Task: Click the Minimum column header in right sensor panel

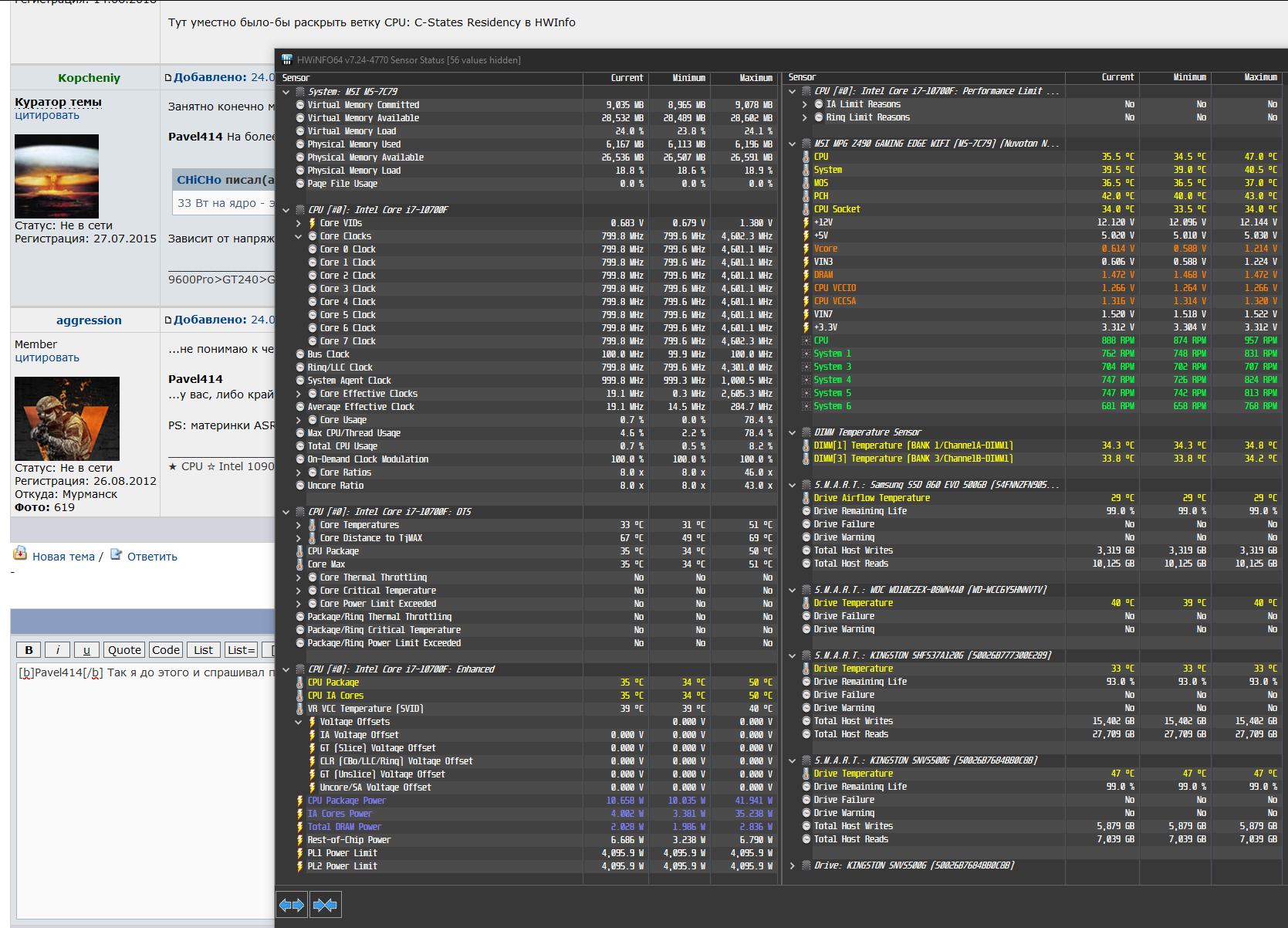Action: [1177, 77]
